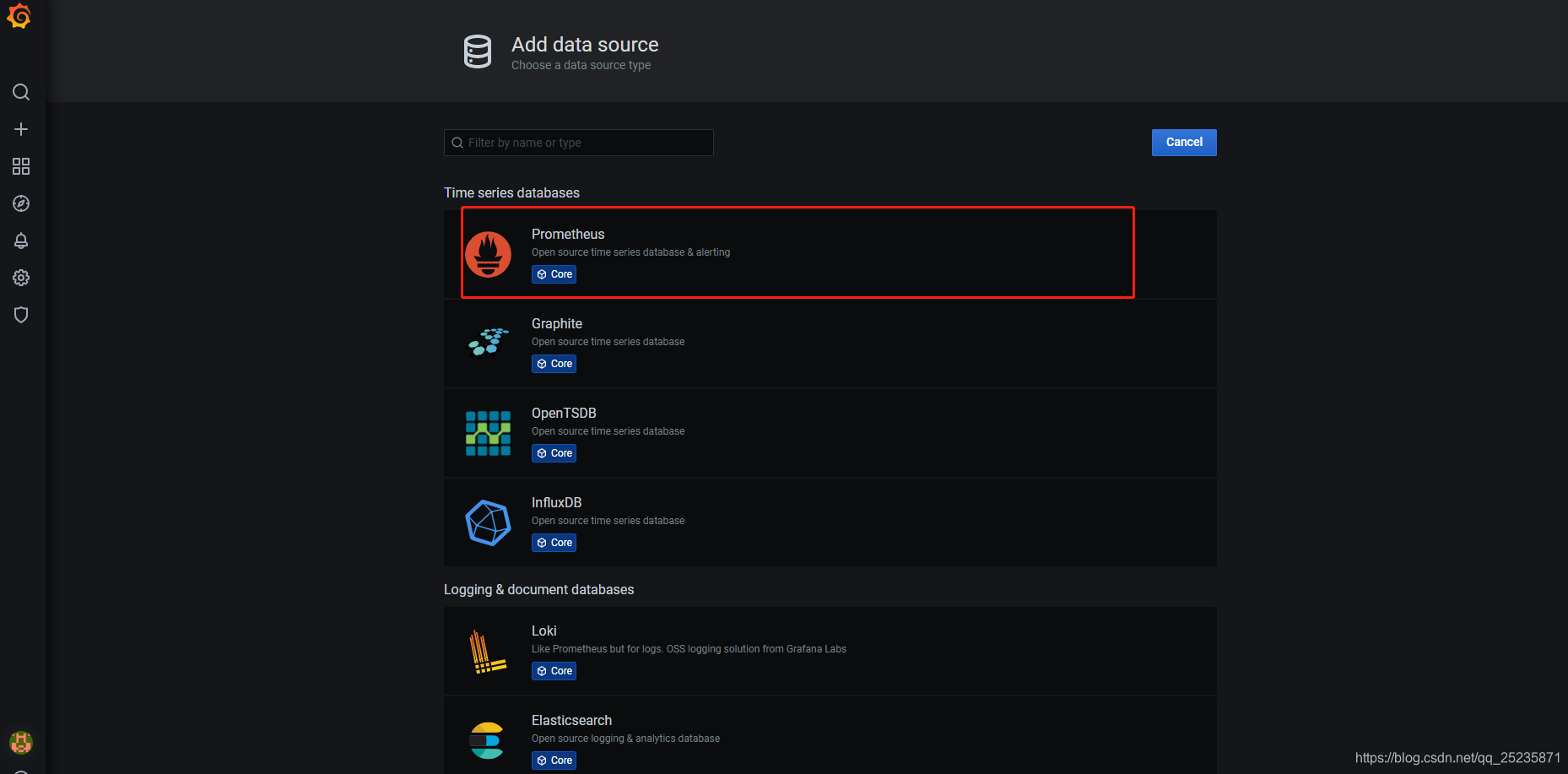Click the Core badge under Prometheus
1568x774 pixels.
click(x=554, y=274)
